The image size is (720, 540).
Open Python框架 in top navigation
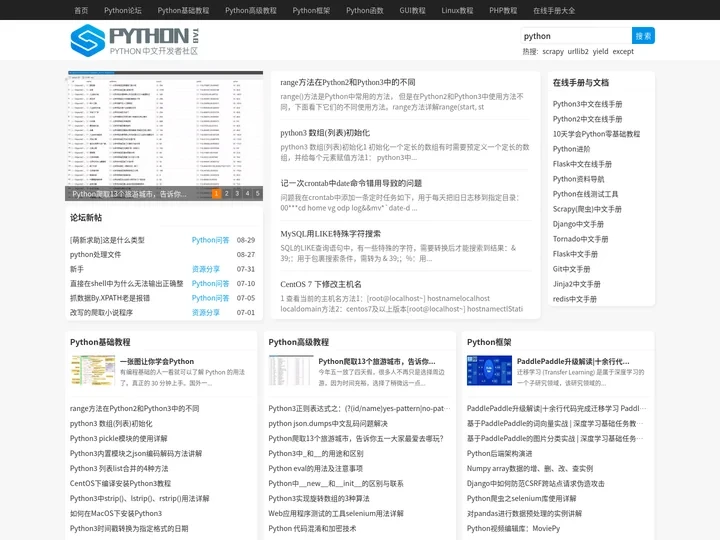click(311, 10)
